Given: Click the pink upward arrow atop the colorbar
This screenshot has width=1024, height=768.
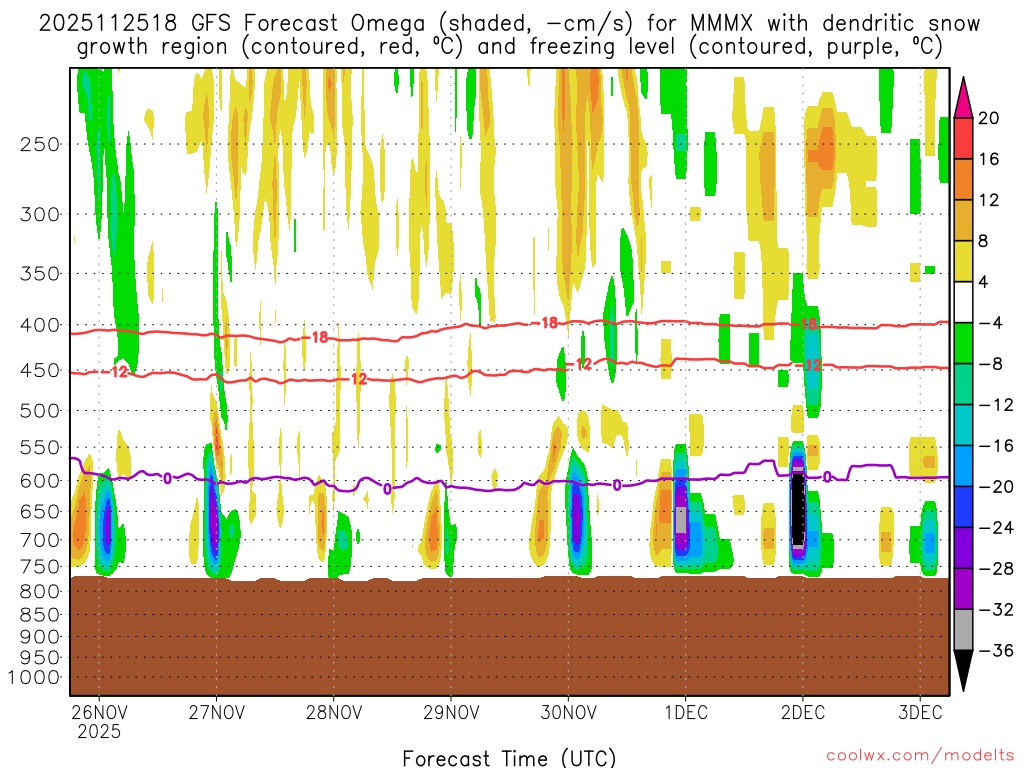Looking at the screenshot, I should tap(963, 98).
